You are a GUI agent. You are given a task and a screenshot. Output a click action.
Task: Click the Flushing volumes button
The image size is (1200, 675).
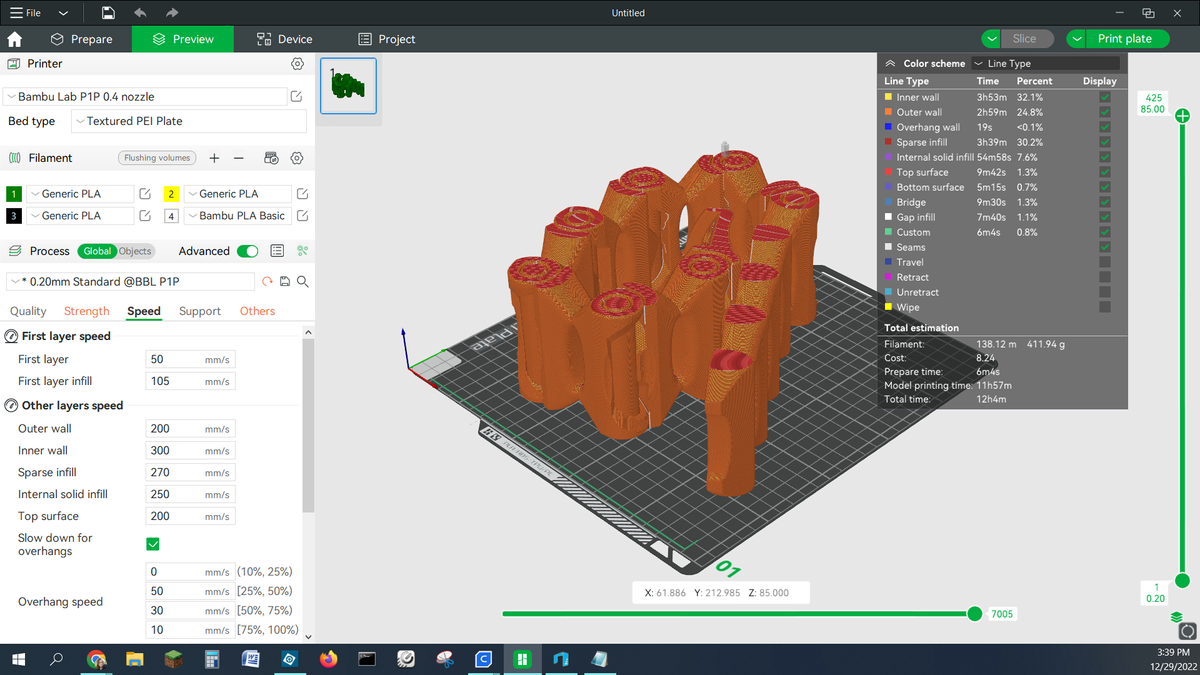(x=158, y=158)
